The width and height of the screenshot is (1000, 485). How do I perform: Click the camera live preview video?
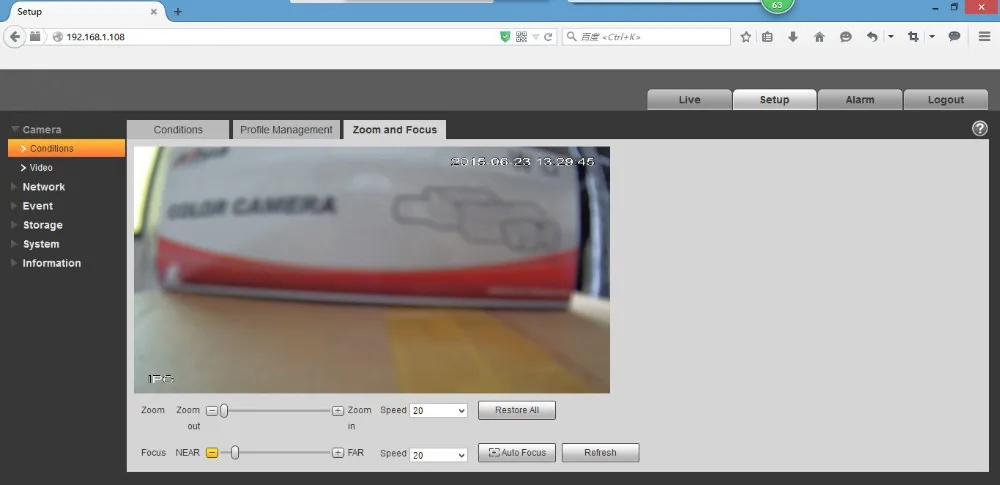(372, 270)
